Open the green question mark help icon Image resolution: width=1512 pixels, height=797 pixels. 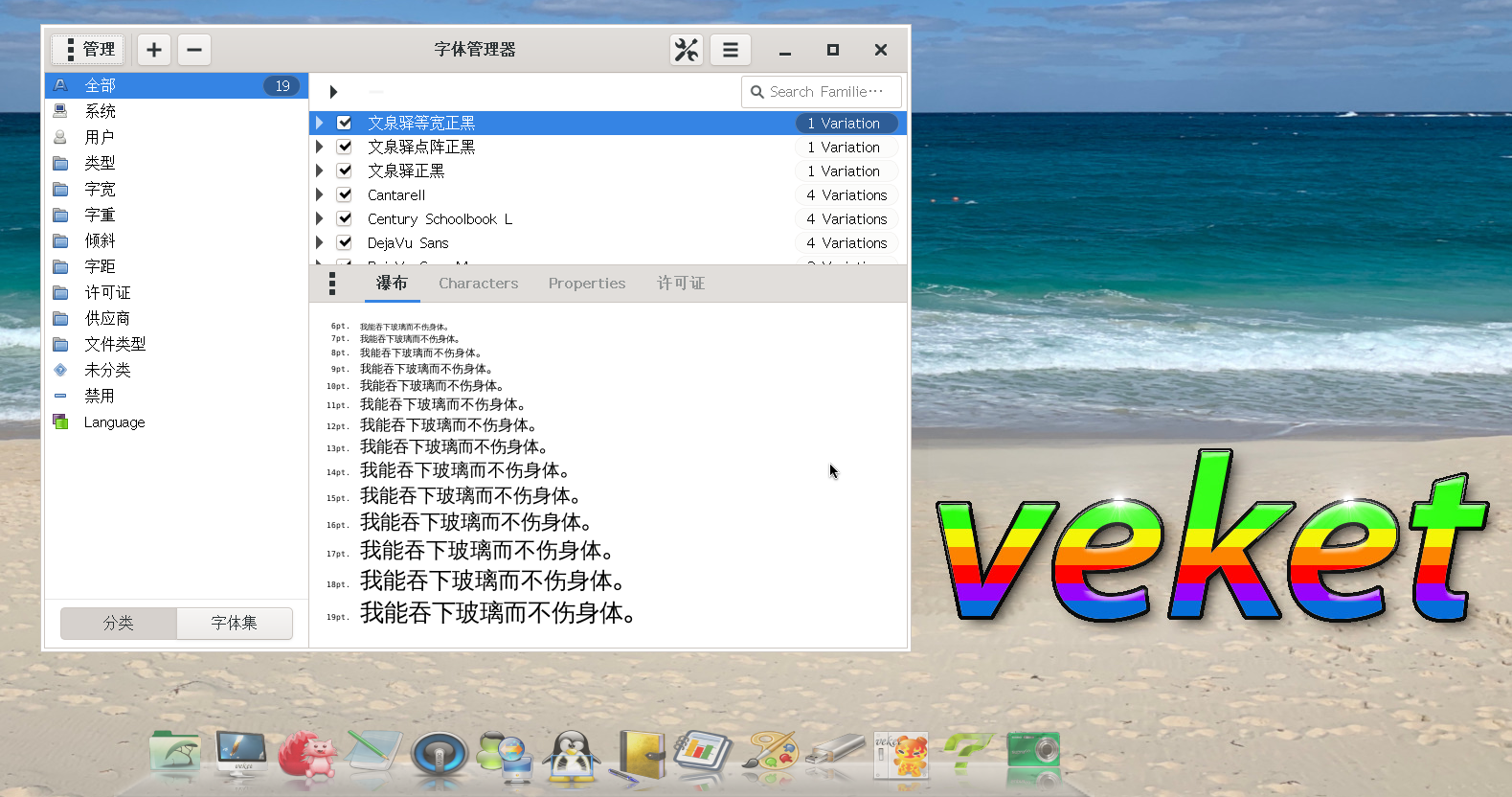click(x=968, y=753)
